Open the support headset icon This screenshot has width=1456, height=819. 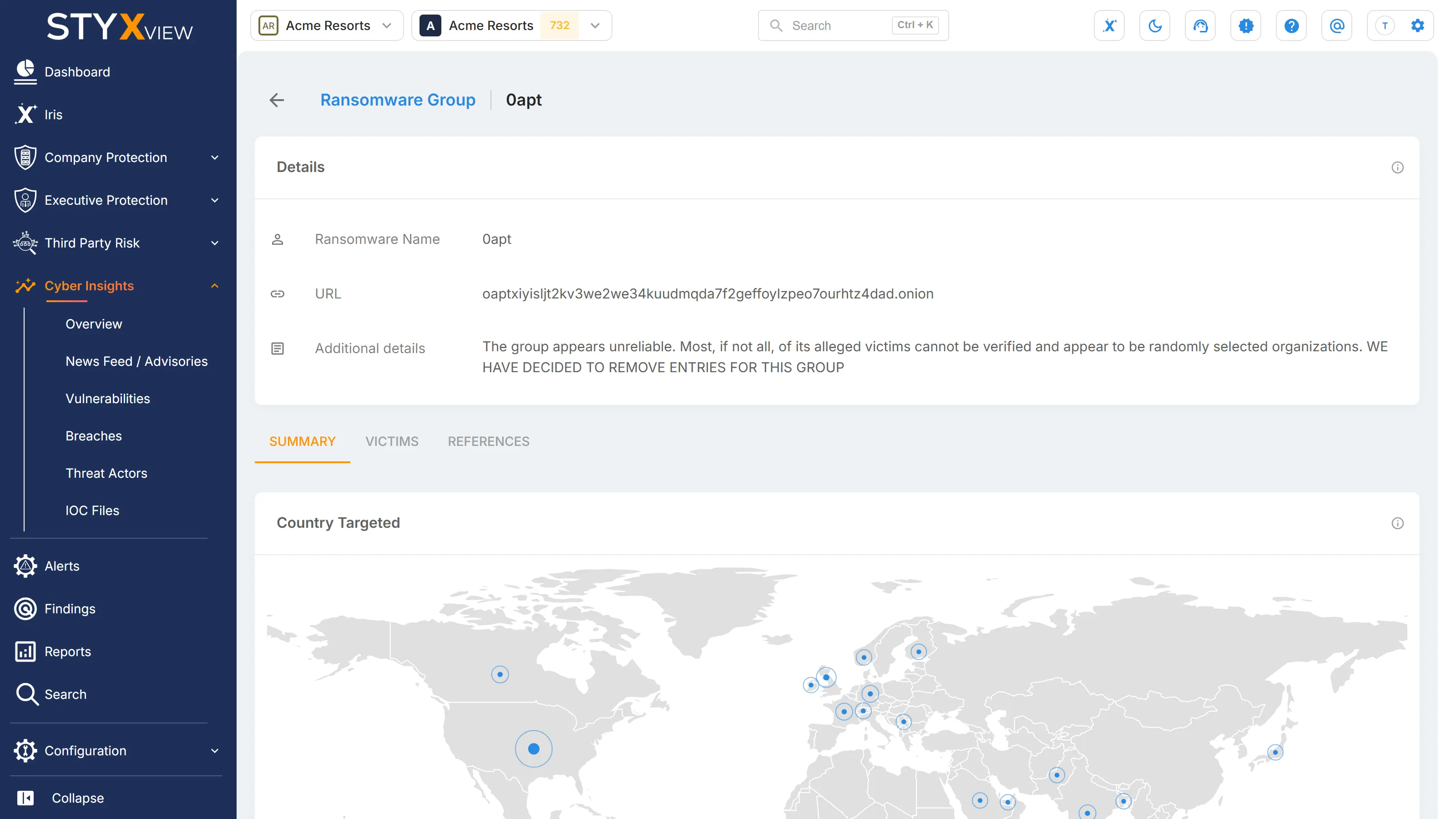(1200, 25)
